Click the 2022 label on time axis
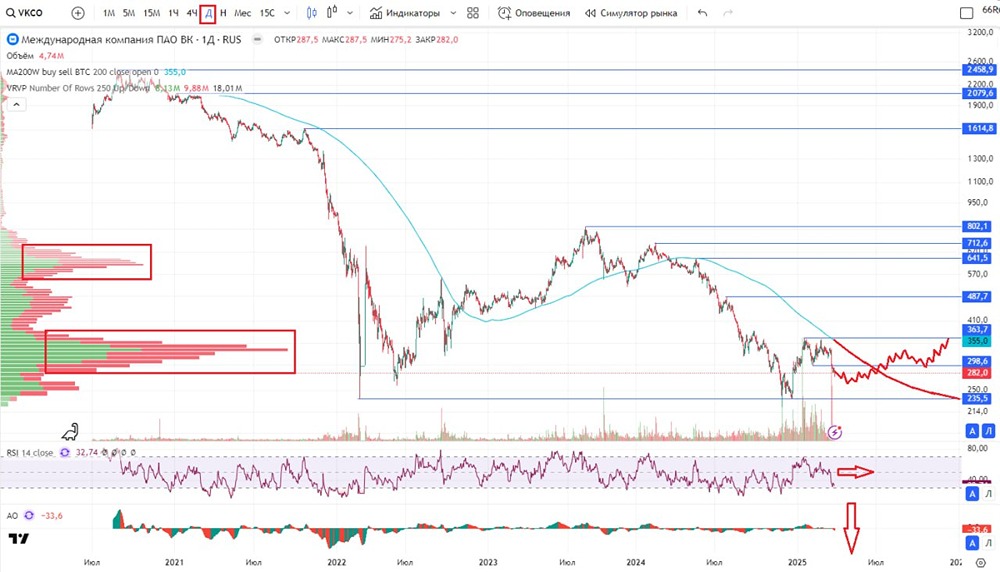 336,562
